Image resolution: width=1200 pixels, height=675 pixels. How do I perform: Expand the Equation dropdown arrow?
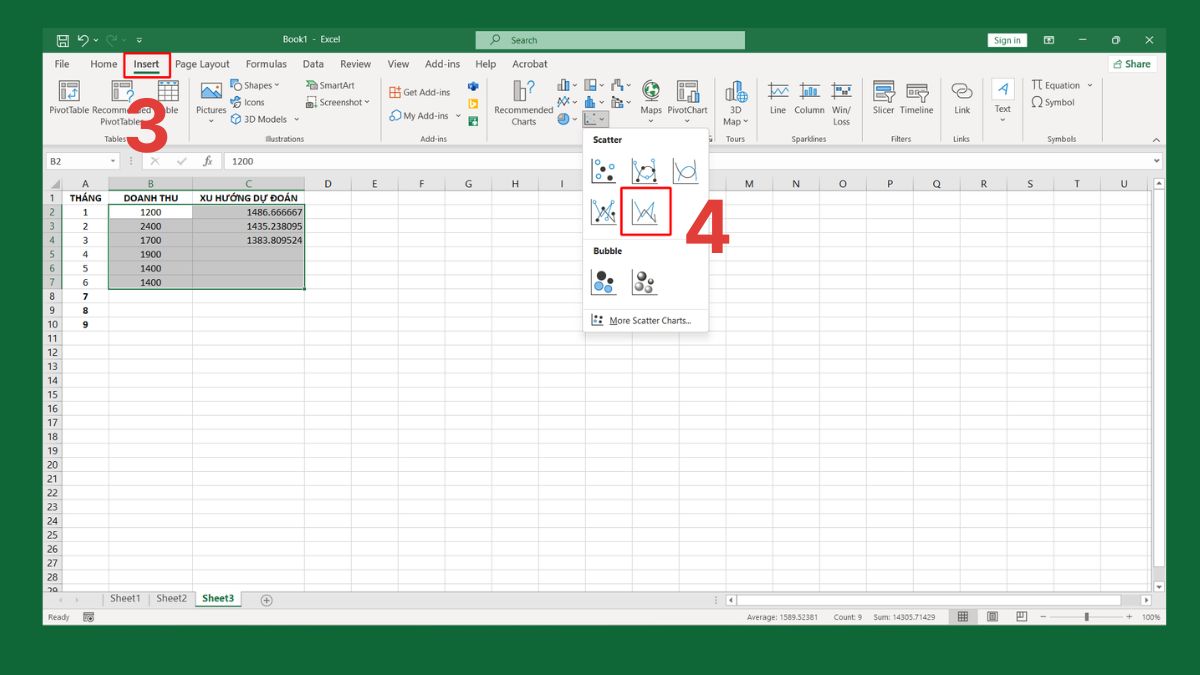(1089, 86)
